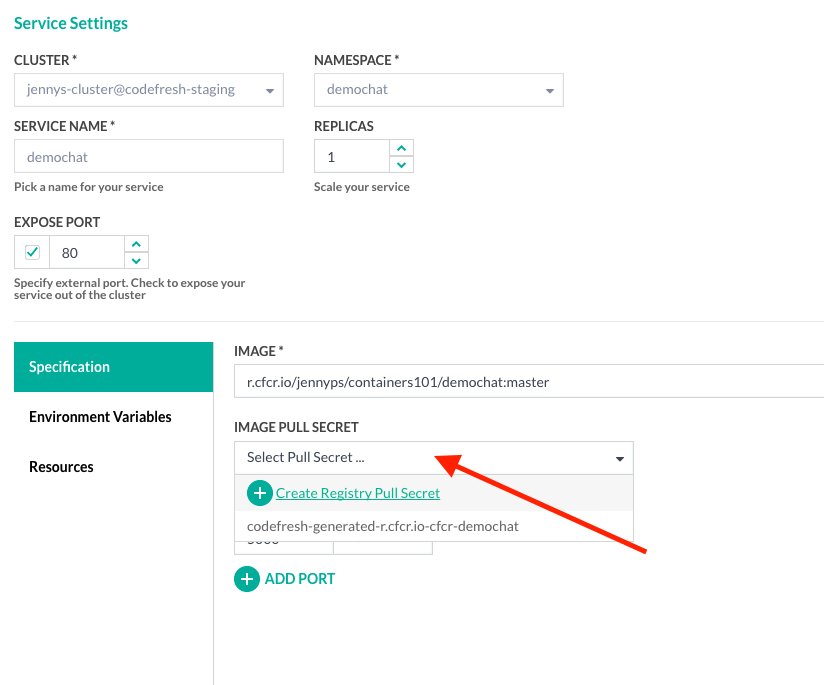Increase replicas with the up arrow
Image resolution: width=824 pixels, height=685 pixels.
401,148
